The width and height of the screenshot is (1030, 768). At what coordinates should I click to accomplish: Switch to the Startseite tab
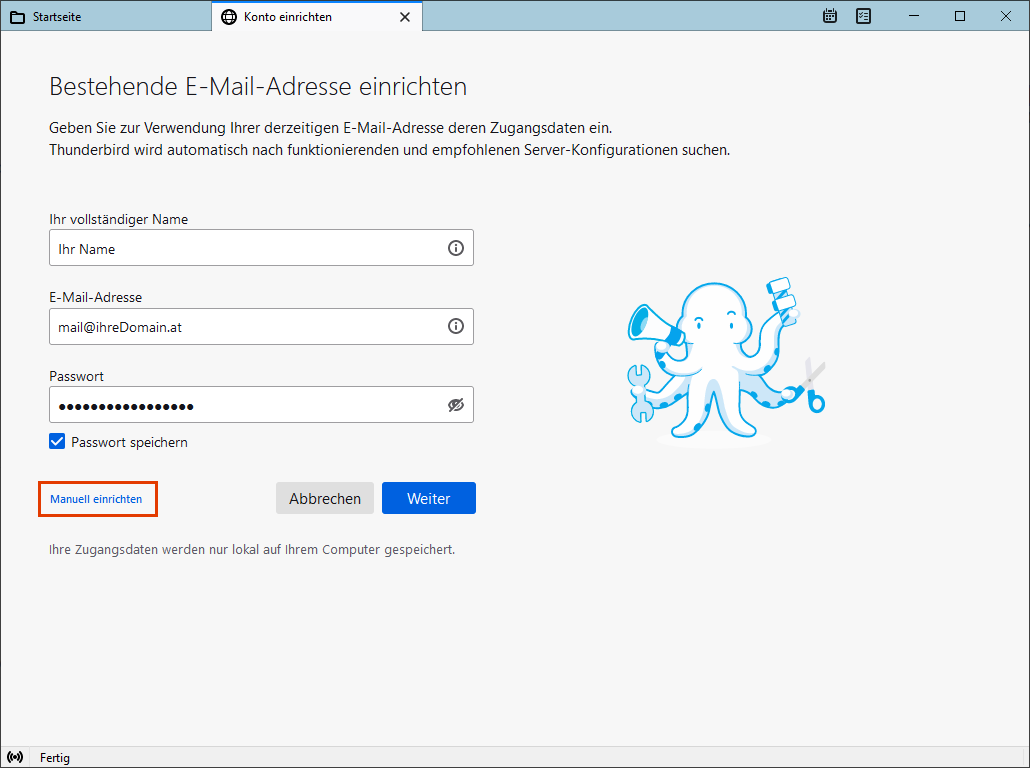[105, 17]
